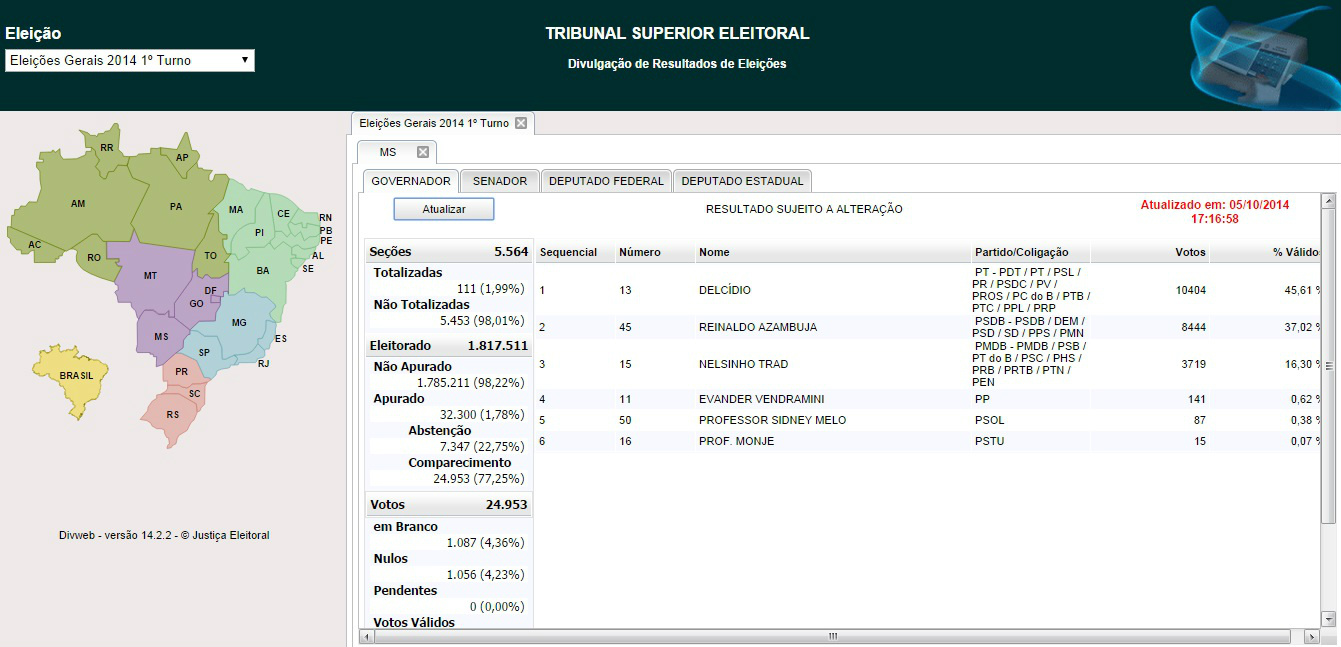Click the Eleitorado 1.817.511 header

coord(449,345)
